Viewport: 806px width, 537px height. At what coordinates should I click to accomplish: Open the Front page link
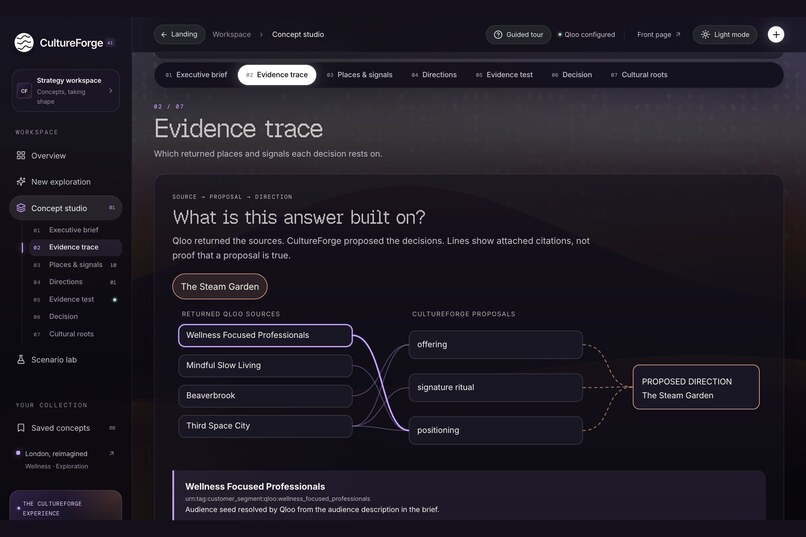658,34
